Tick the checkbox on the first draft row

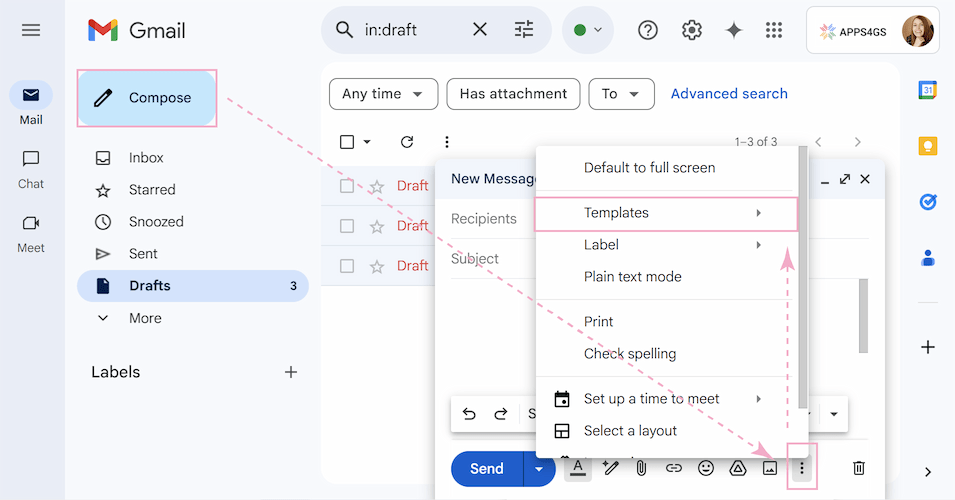[347, 186]
